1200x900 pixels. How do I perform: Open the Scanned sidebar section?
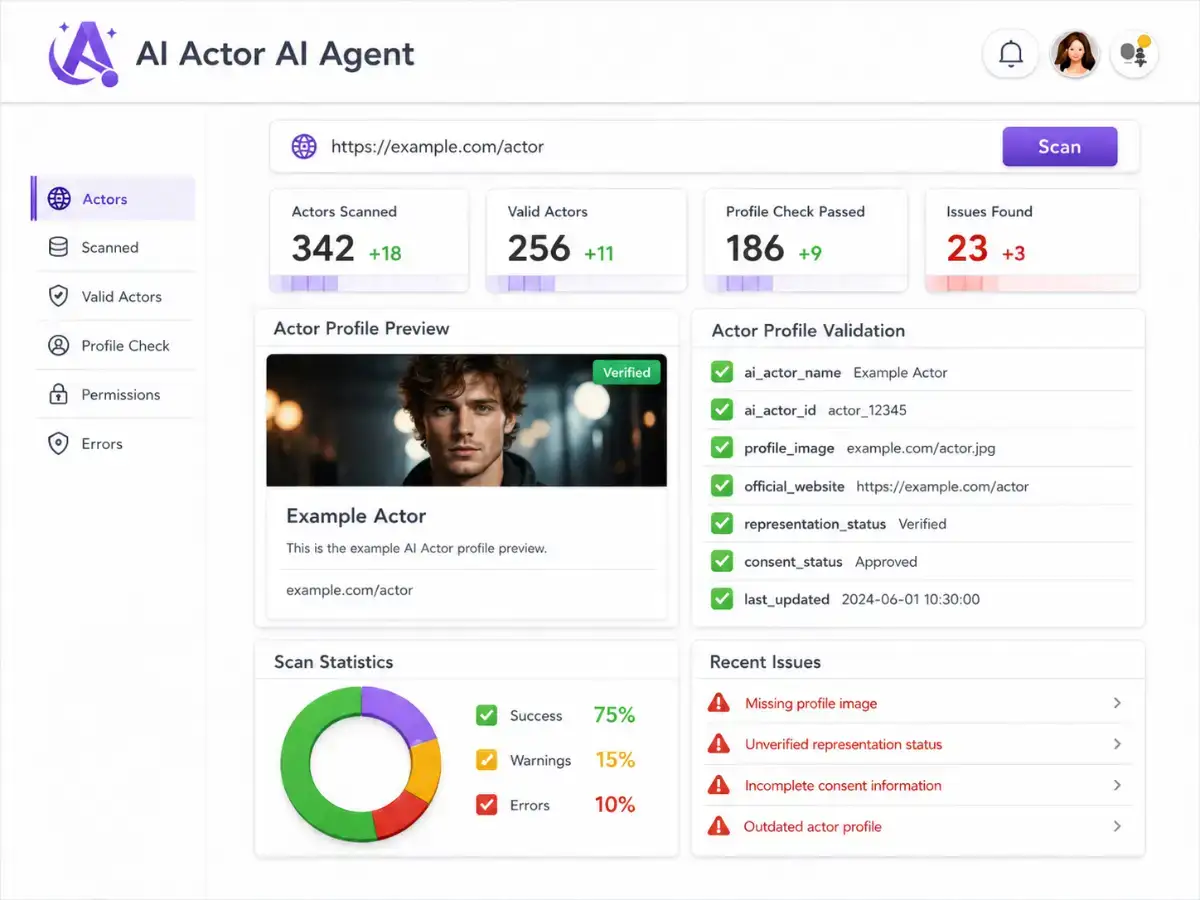pos(115,247)
